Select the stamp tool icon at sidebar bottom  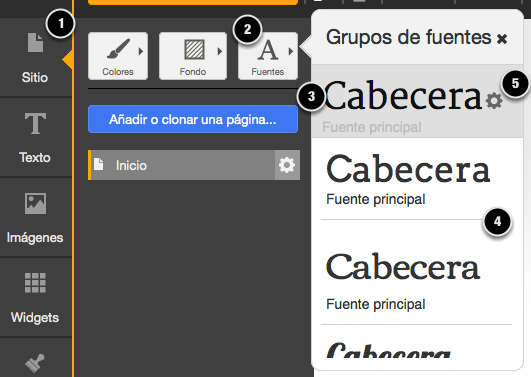point(35,363)
